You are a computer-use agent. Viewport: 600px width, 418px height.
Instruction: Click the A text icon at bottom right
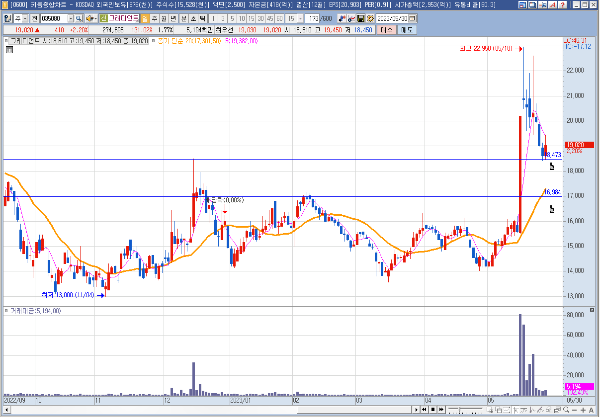[591, 410]
